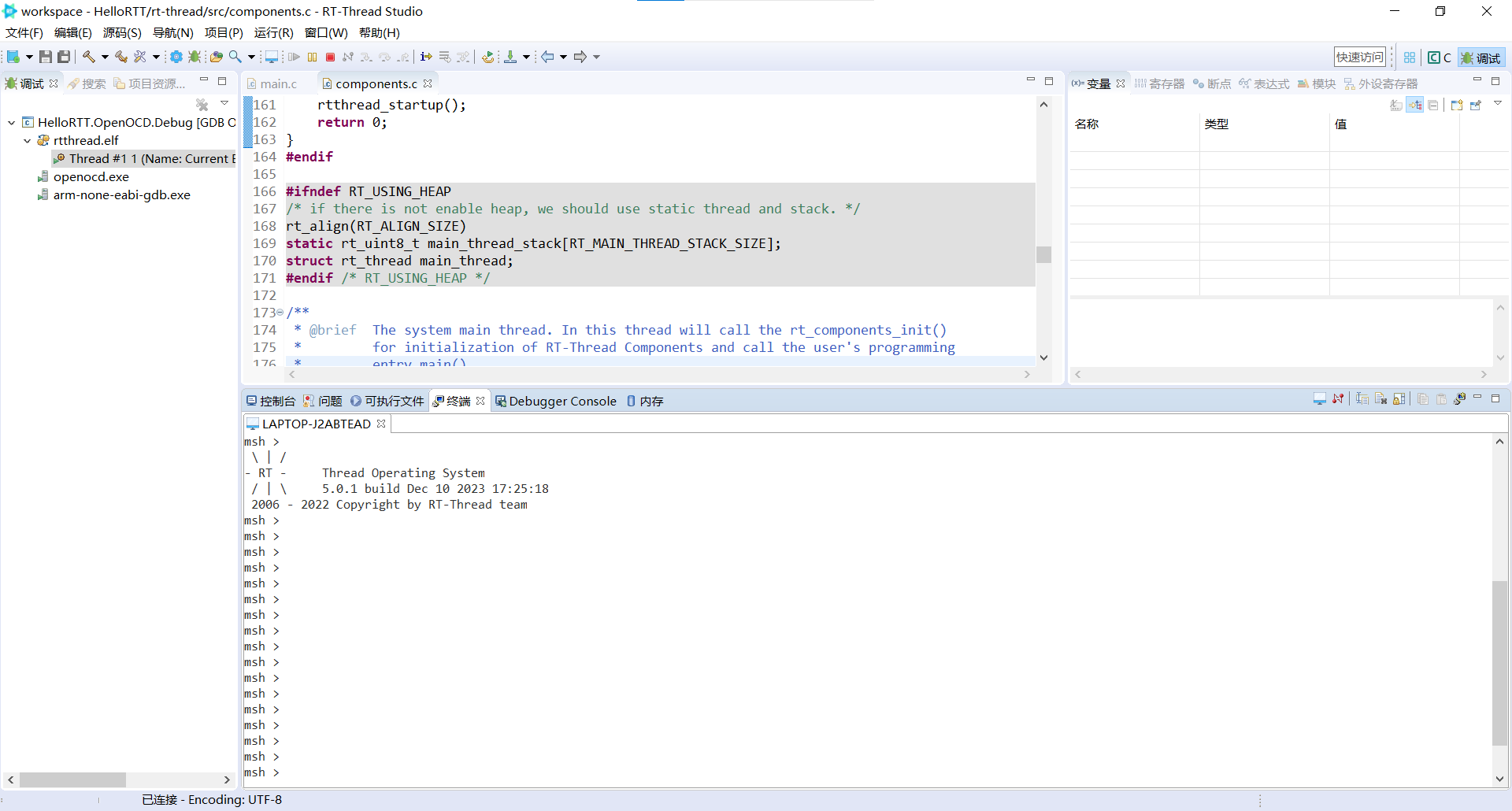Open the Variables view menu triangle
Screen dimensions: 1512x811
click(1498, 104)
